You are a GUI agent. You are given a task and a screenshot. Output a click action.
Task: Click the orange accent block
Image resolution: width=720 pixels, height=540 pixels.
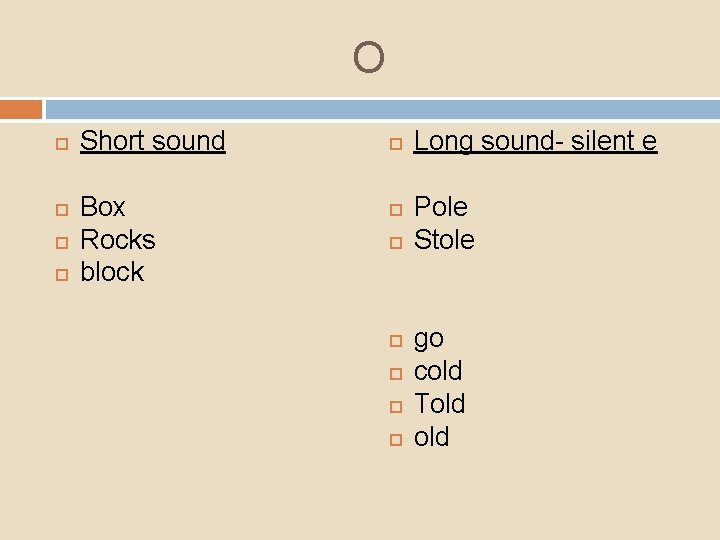click(21, 108)
